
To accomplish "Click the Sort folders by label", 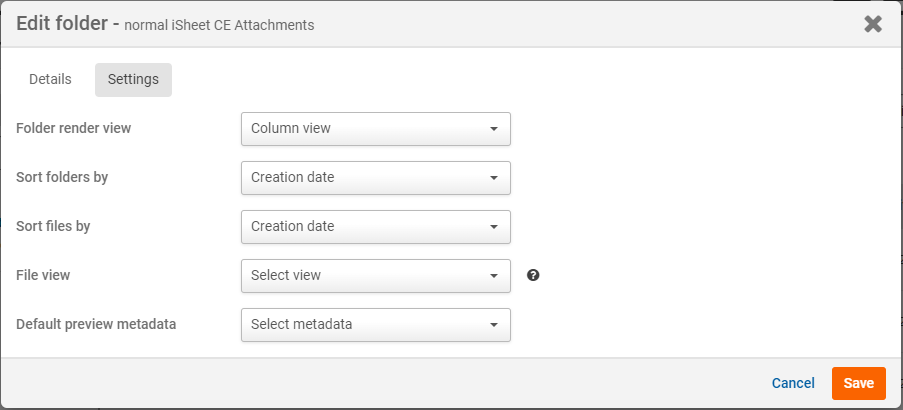I will (x=62, y=178).
